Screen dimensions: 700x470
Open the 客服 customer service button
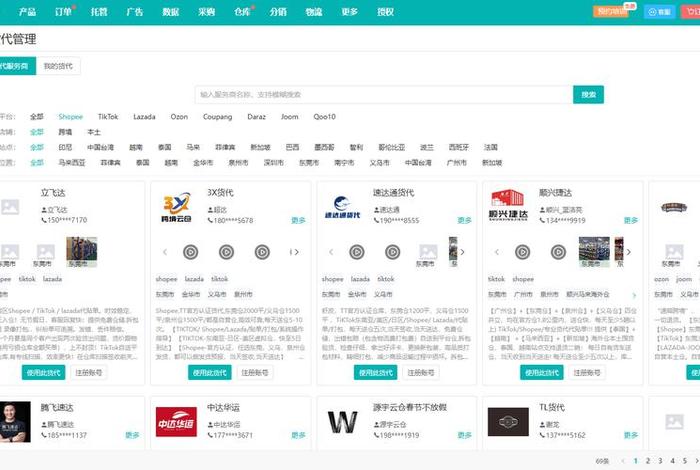point(659,12)
